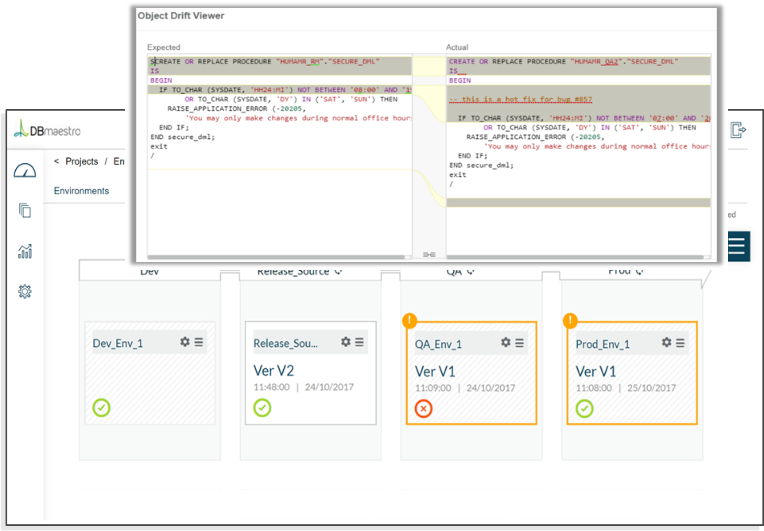Image resolution: width=764 pixels, height=531 pixels.
Task: Open the gear settings on Dev_Env_1 card
Action: 185,342
